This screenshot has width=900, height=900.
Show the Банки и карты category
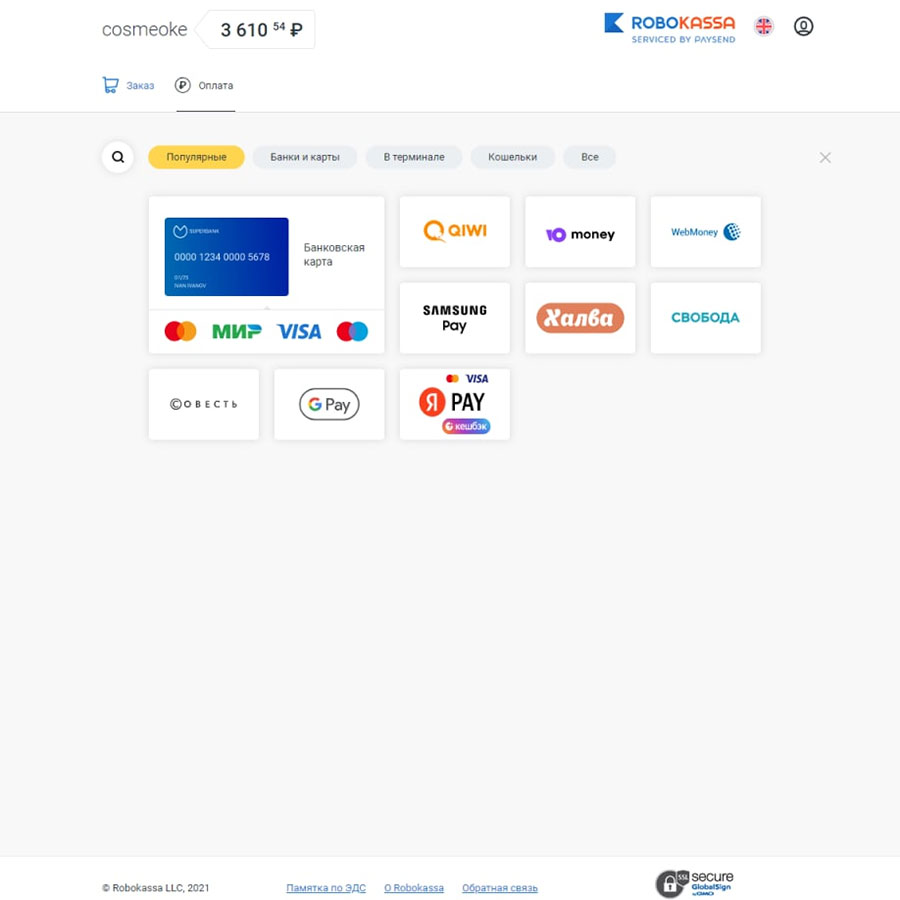[305, 157]
